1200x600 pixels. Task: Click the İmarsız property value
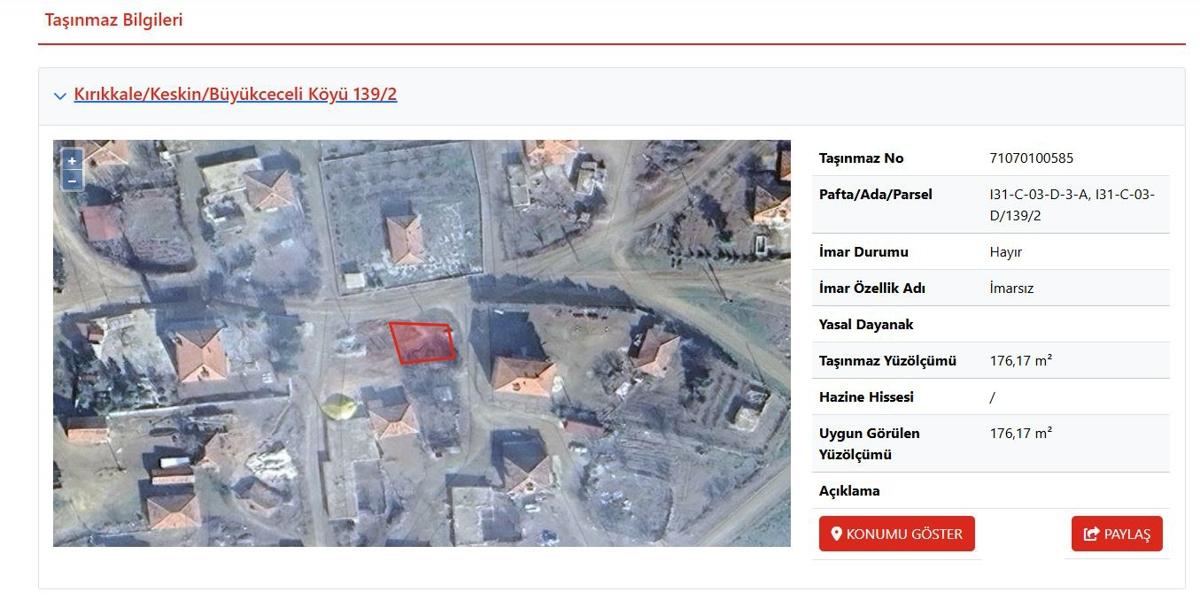pos(1011,288)
